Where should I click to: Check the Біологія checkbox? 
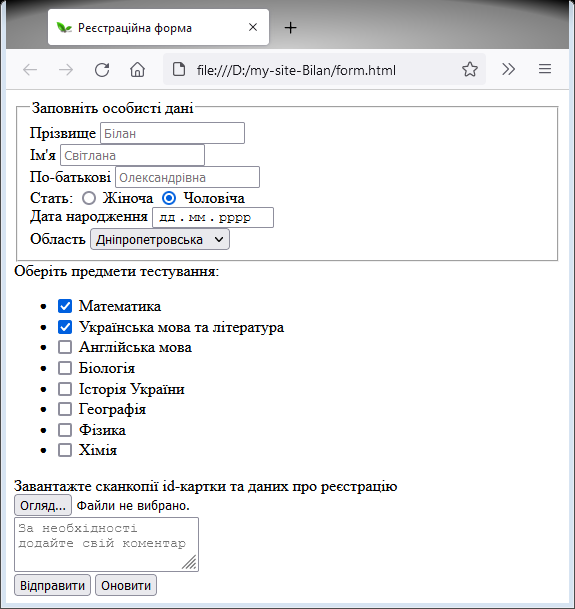pos(65,368)
